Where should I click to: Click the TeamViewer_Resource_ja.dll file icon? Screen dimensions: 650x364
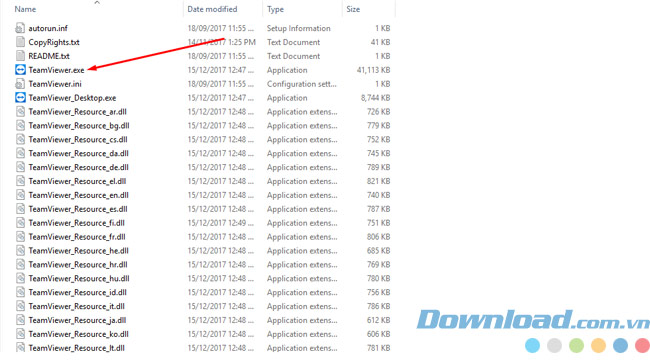20,320
